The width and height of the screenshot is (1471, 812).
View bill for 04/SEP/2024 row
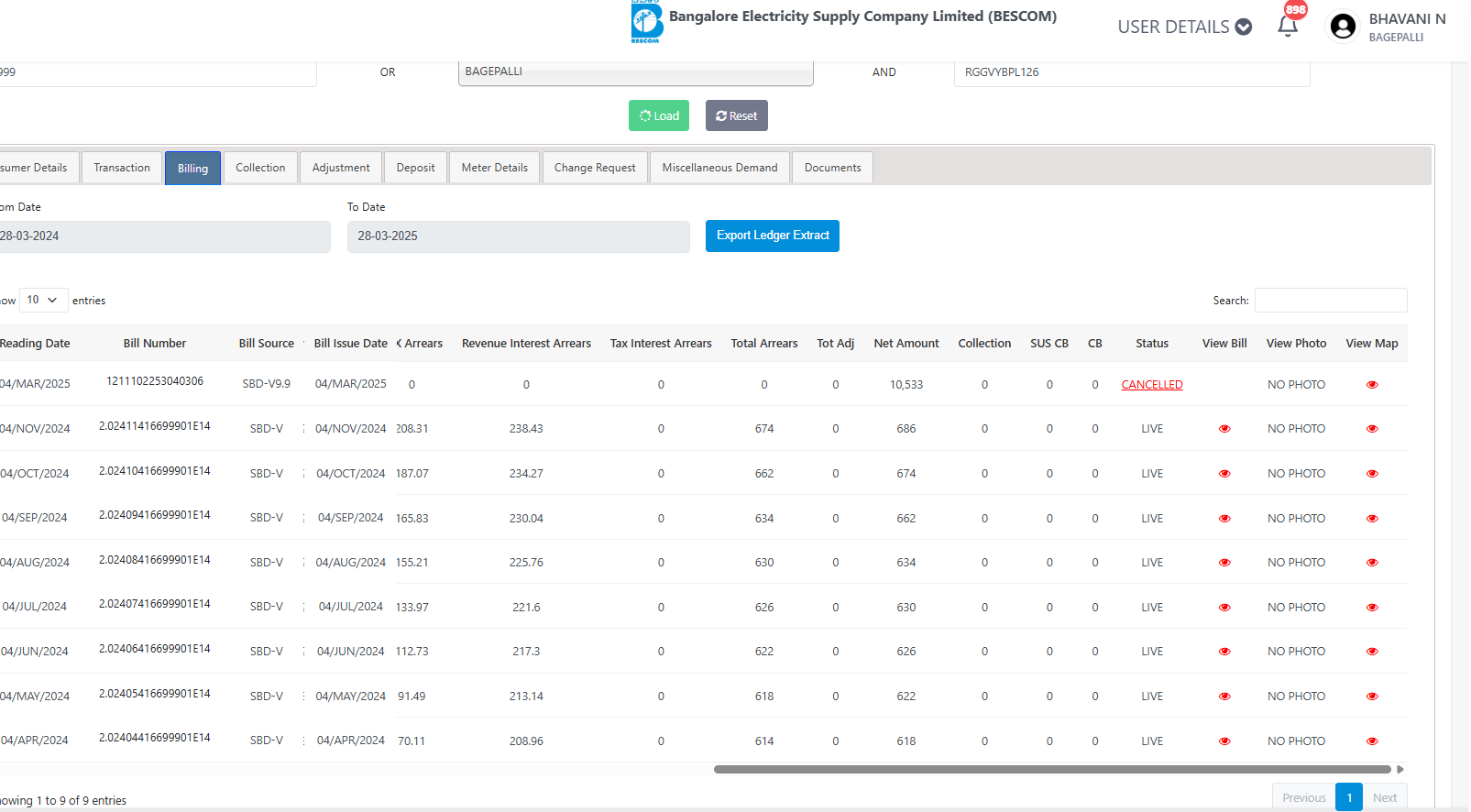(x=1224, y=519)
